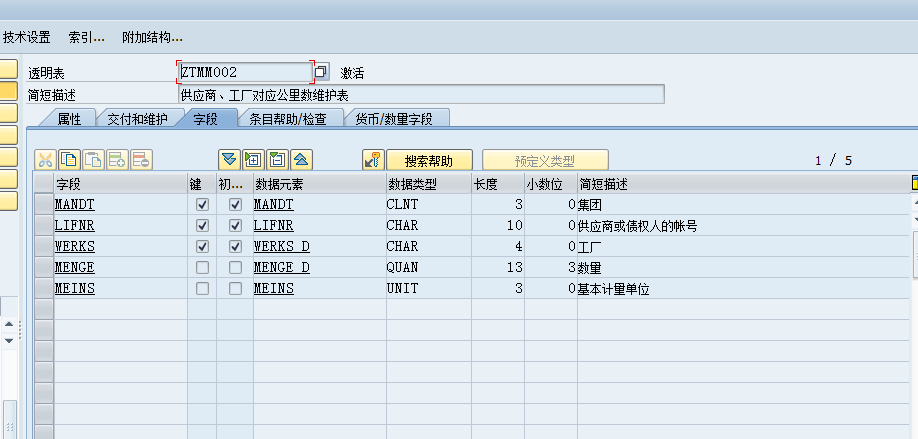Viewport: 918px width, 439px height.
Task: Switch to 条目帮助/检查 tab
Action: (x=288, y=119)
